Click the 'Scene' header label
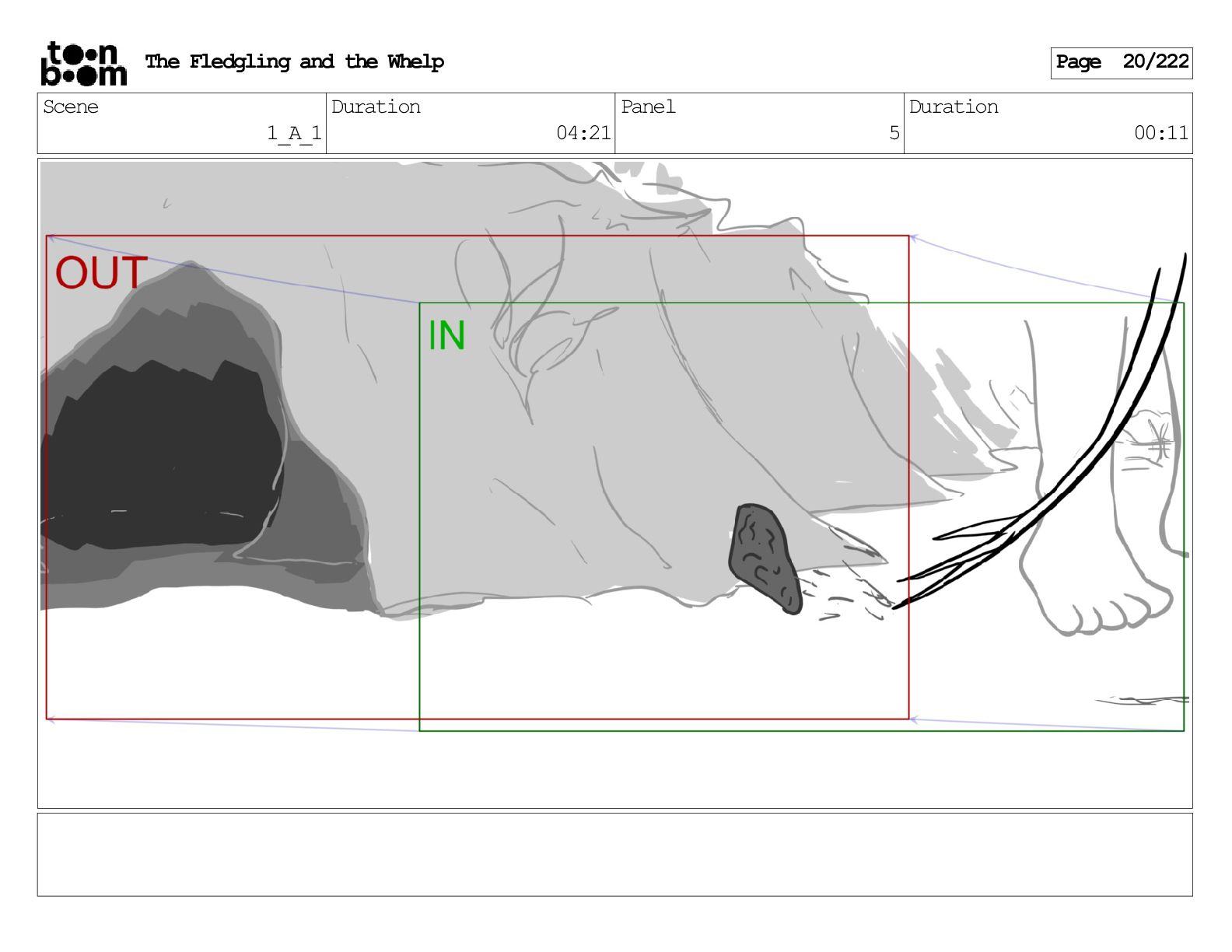Image resolution: width=1232 pixels, height=952 pixels. pyautogui.click(x=71, y=107)
